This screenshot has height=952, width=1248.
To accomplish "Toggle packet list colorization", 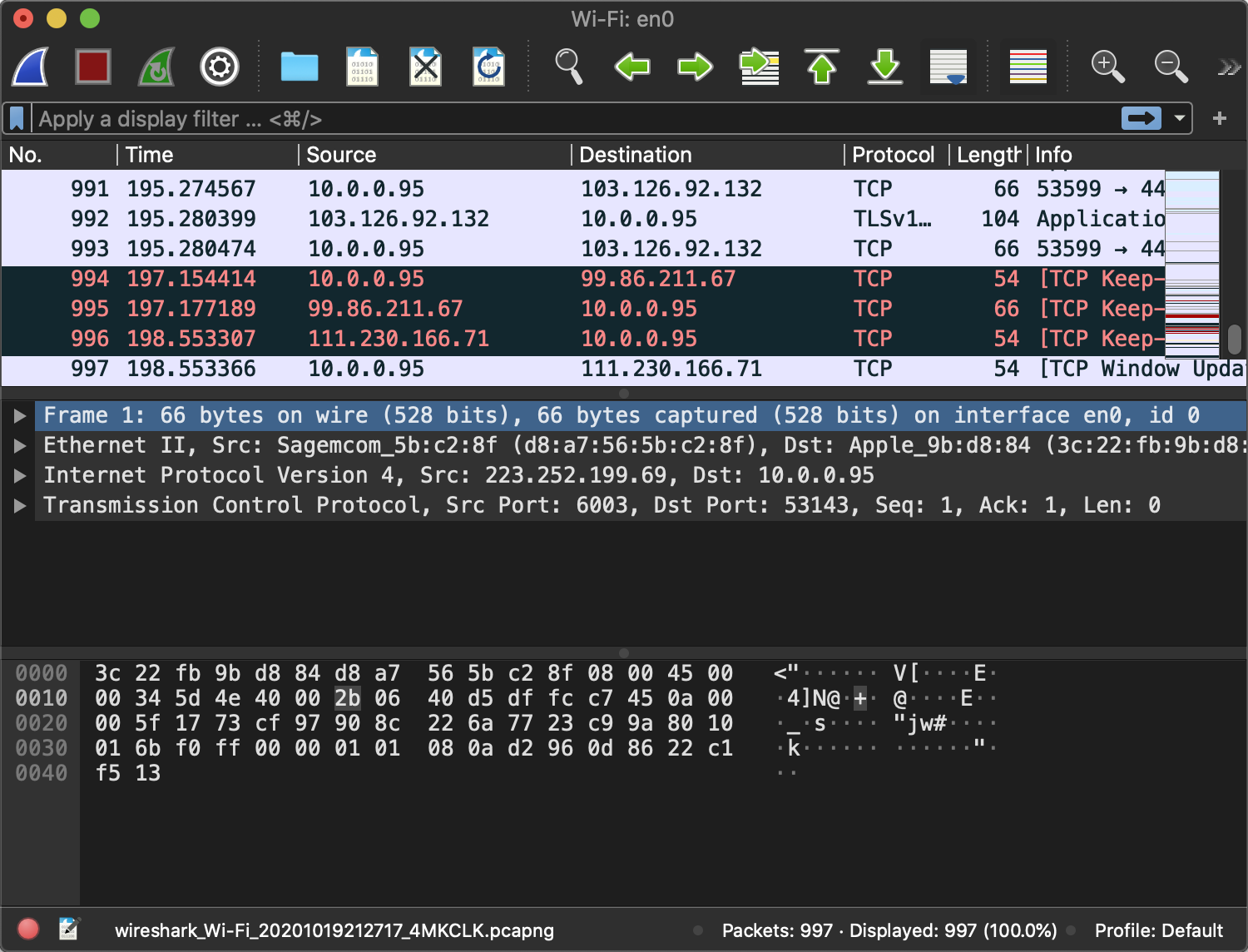I will pyautogui.click(x=1028, y=67).
